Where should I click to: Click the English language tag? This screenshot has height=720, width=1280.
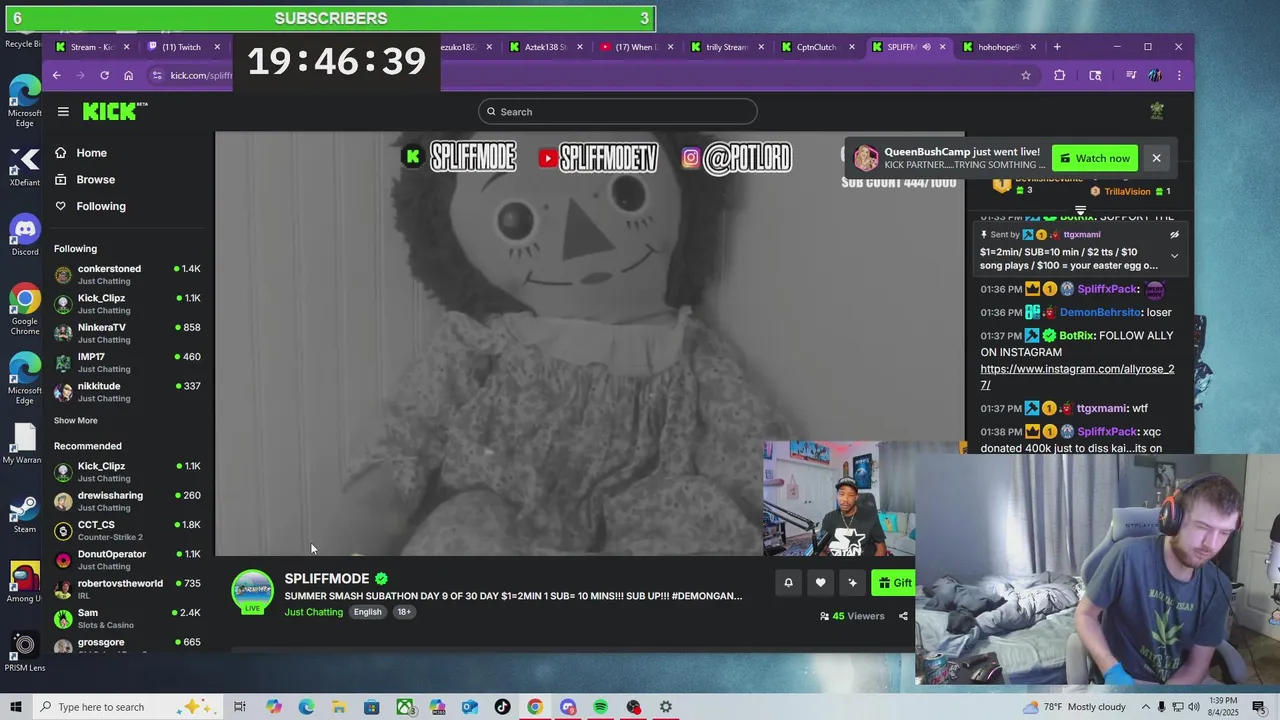click(367, 612)
